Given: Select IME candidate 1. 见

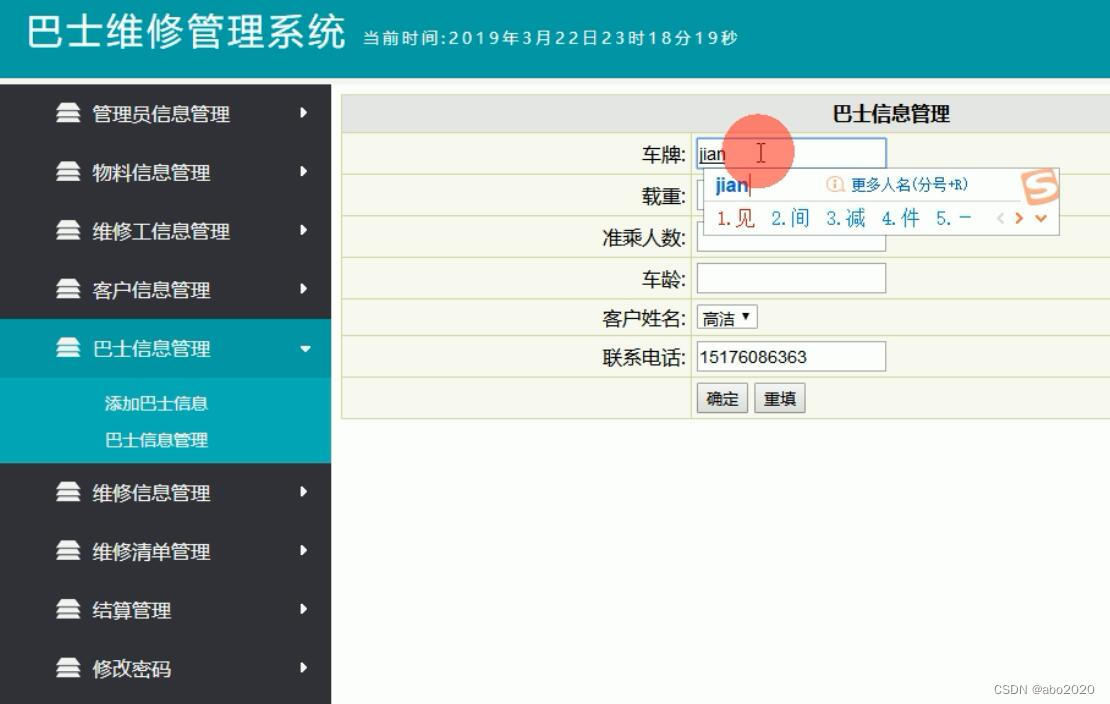Looking at the screenshot, I should 736,218.
